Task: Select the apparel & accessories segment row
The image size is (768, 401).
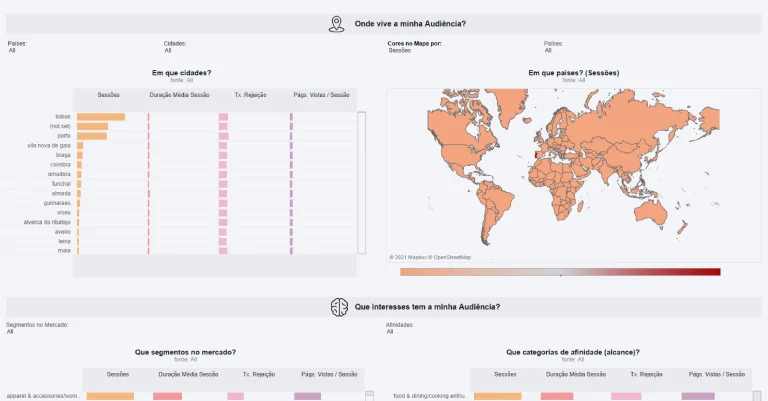Action: 43,396
